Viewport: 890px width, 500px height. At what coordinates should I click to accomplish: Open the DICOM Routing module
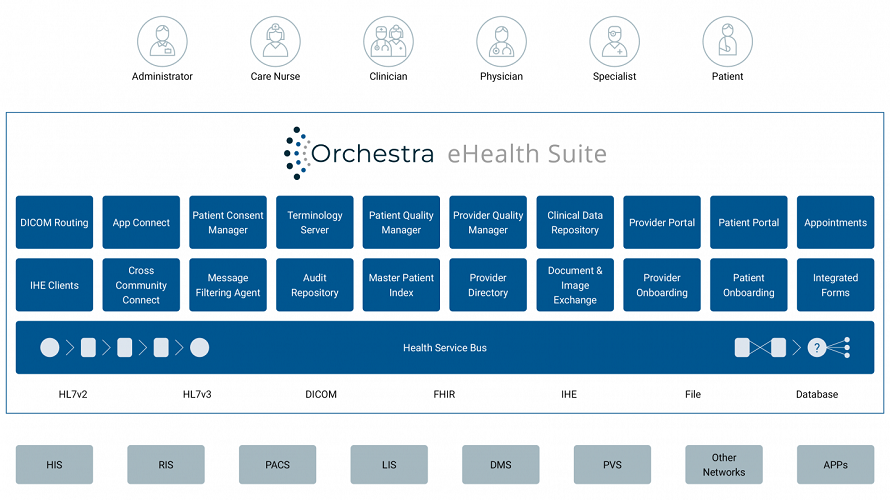point(54,222)
